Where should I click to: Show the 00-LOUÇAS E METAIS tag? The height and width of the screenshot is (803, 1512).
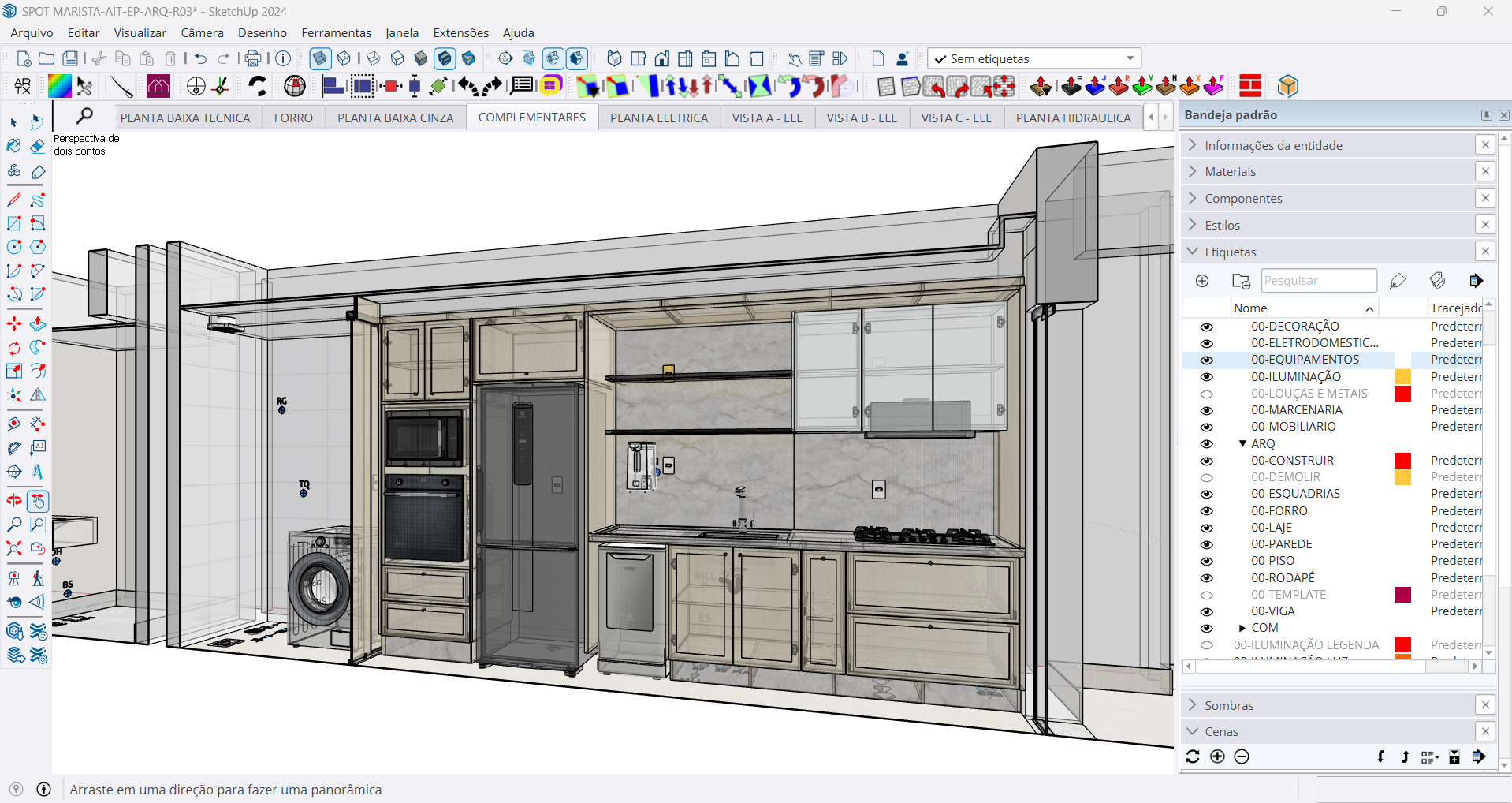click(x=1206, y=394)
